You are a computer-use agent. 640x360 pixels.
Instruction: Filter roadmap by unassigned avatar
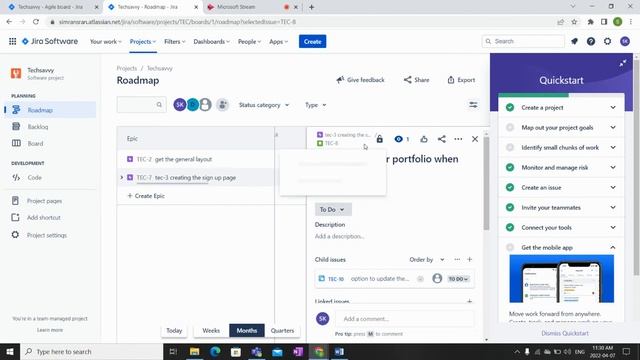(205, 105)
